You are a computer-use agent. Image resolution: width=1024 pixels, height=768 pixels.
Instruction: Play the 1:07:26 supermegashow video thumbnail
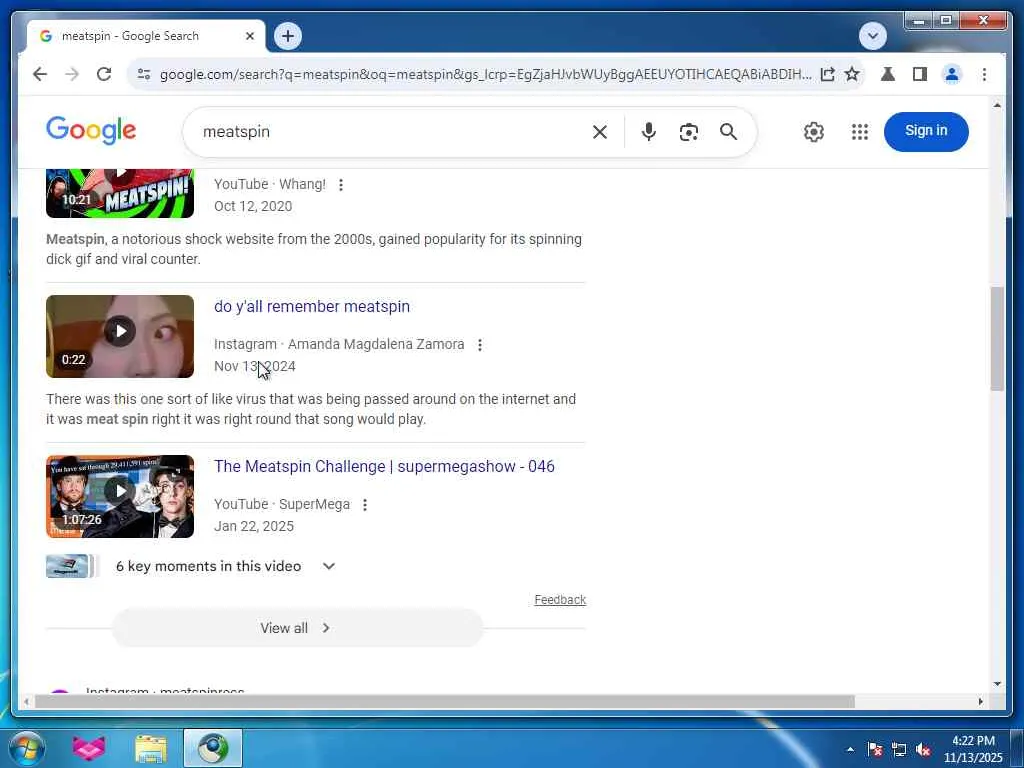tap(120, 496)
